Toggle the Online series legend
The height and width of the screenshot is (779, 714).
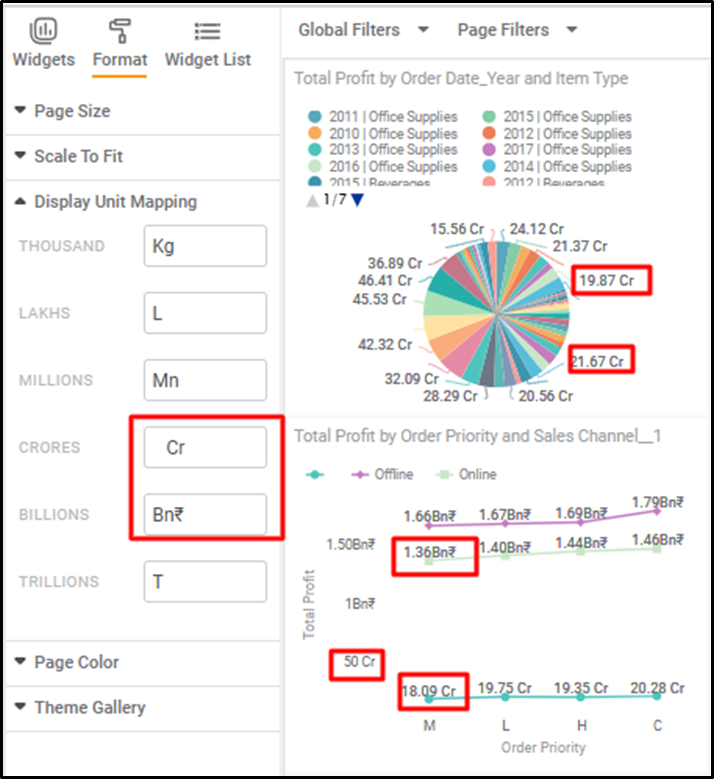point(466,474)
